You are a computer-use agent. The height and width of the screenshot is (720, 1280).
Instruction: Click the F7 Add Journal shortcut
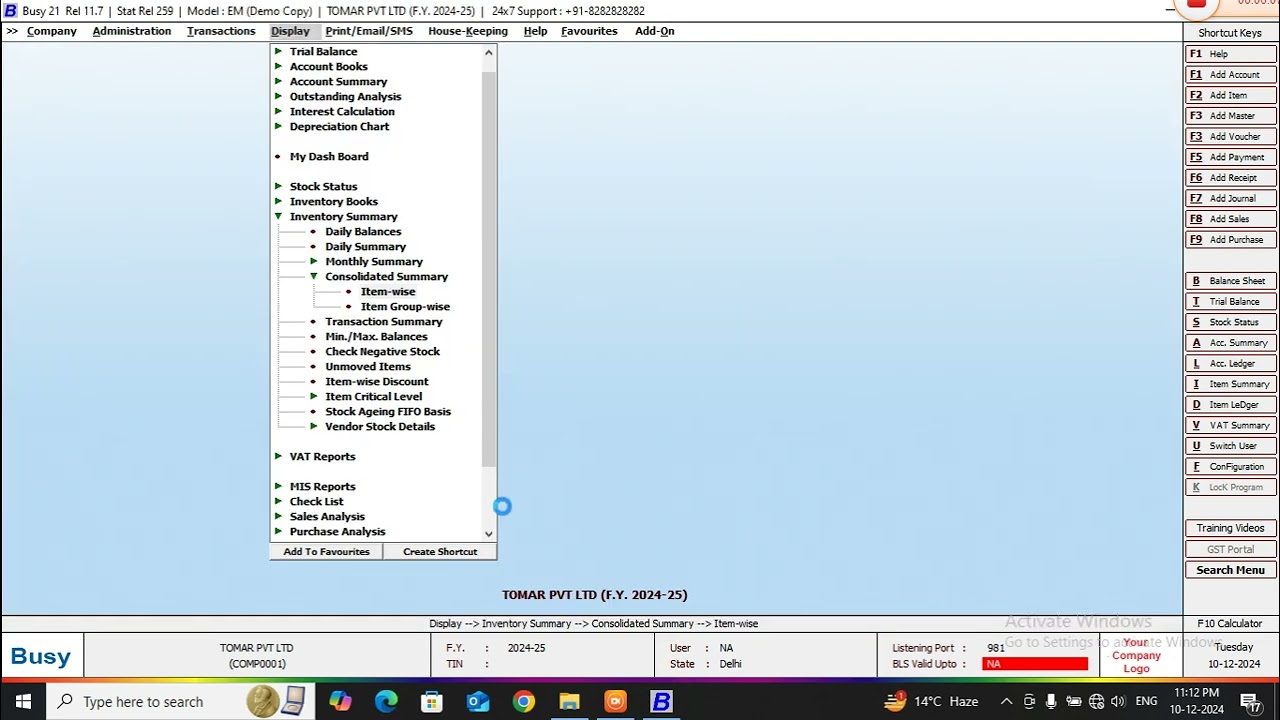(1231, 198)
